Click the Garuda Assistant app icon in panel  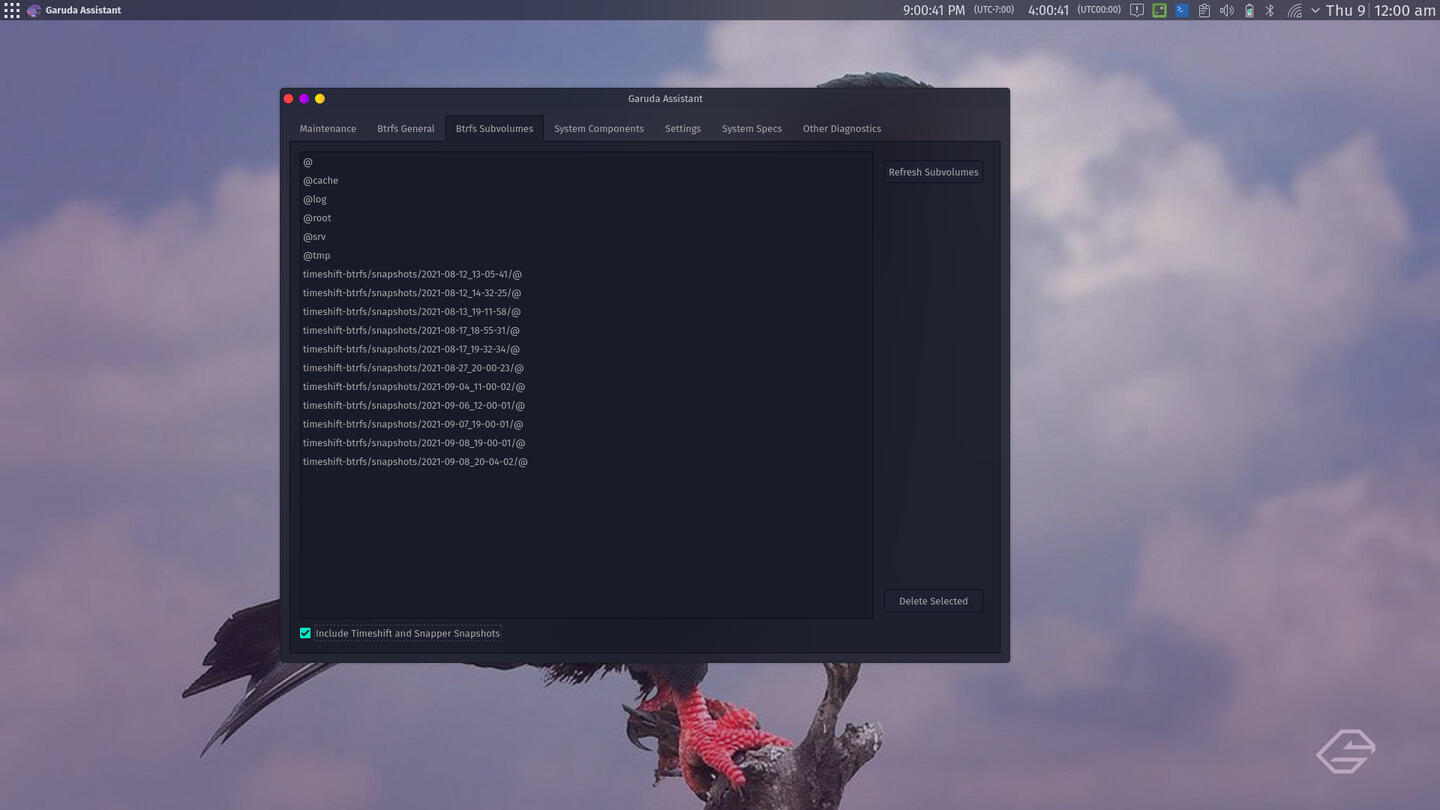click(34, 10)
